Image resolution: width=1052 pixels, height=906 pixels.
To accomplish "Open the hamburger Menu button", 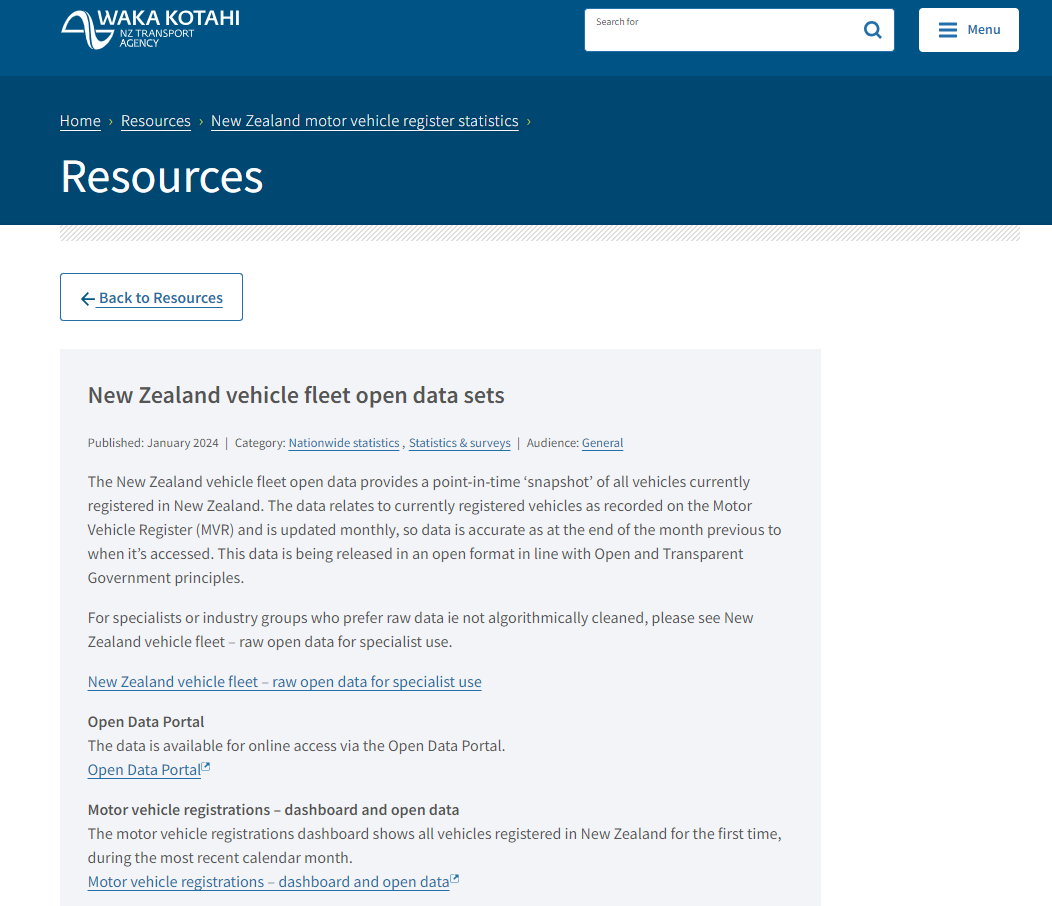I will click(x=968, y=30).
